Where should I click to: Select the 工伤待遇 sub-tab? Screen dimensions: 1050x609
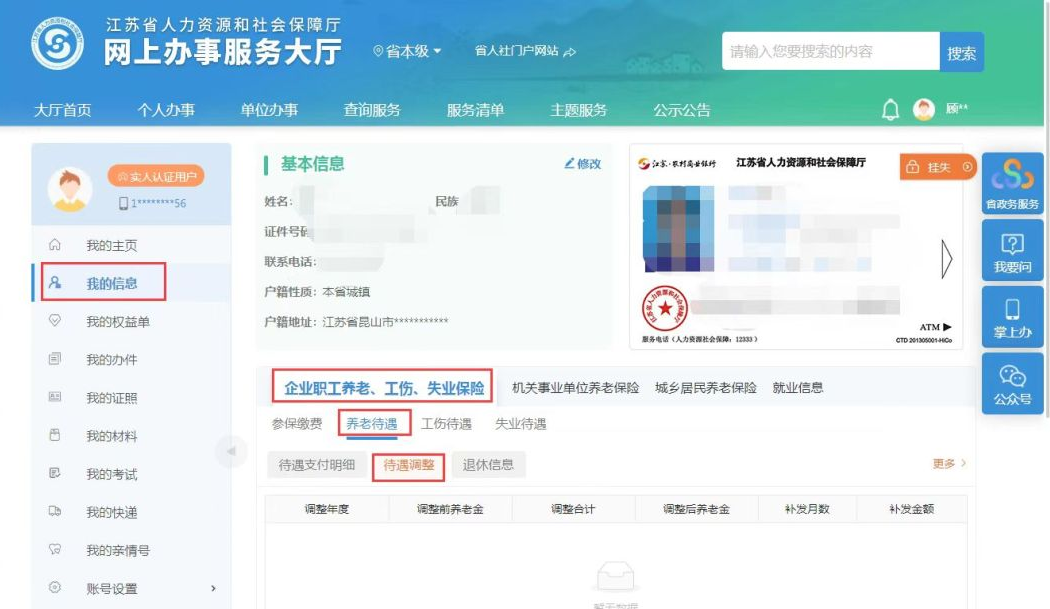(x=446, y=424)
